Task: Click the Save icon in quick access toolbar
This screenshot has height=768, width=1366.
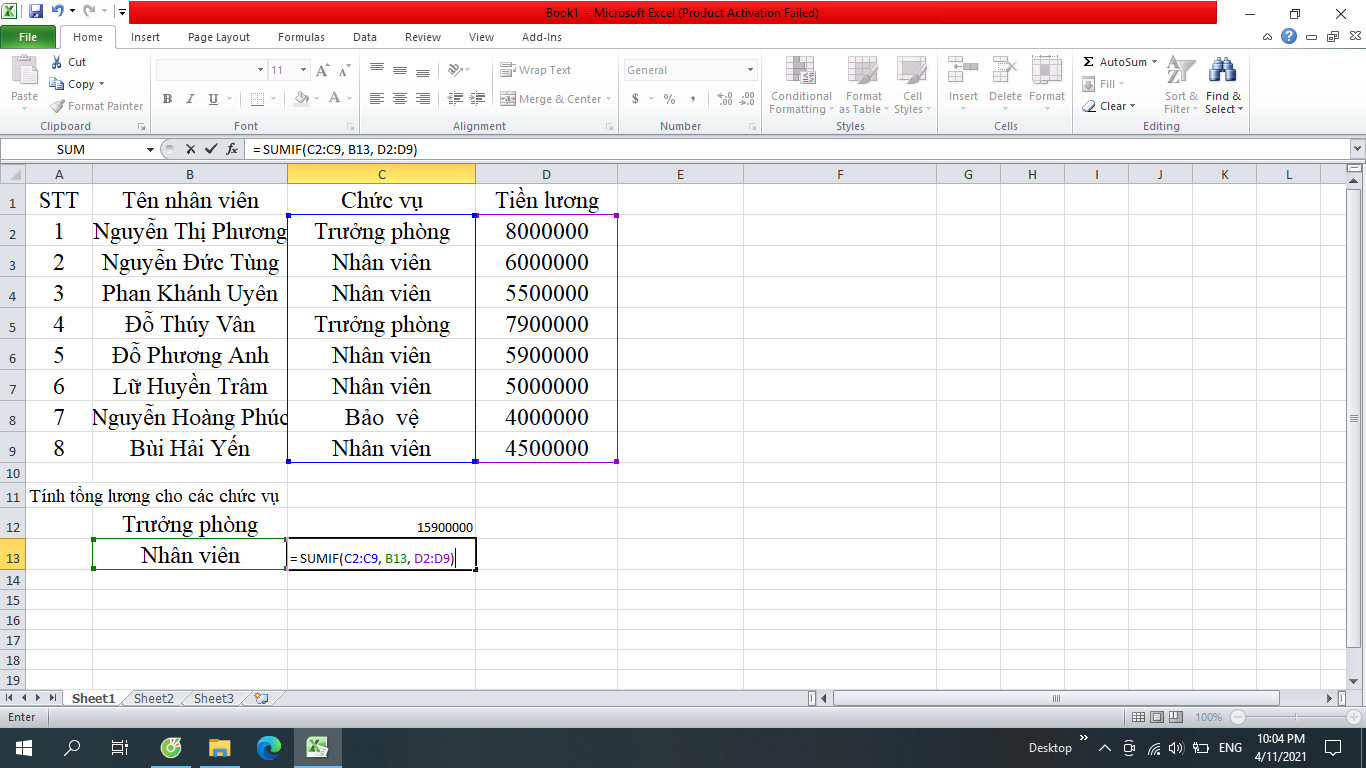Action: pos(36,12)
